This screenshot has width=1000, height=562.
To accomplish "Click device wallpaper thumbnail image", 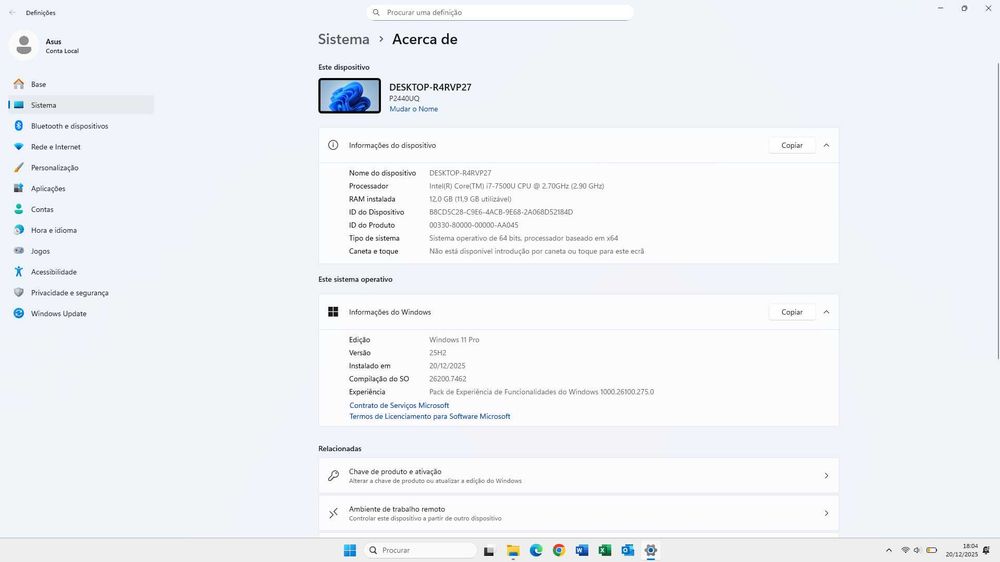I will 349,96.
